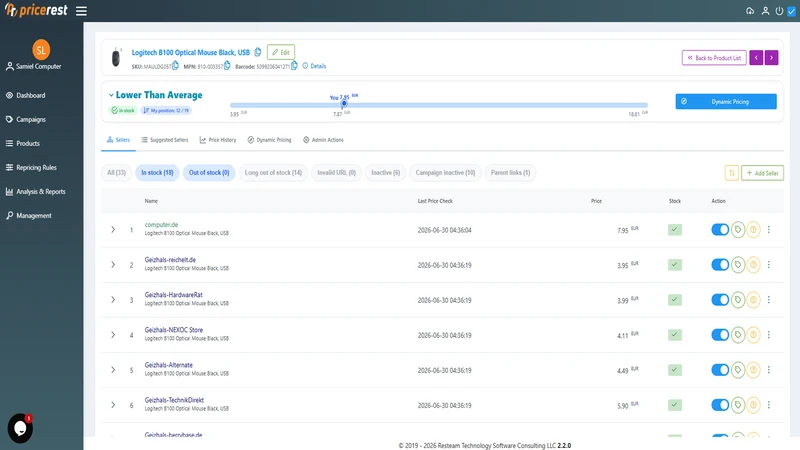Image resolution: width=800 pixels, height=450 pixels.
Task: Open the chat support bubble
Action: point(20,428)
